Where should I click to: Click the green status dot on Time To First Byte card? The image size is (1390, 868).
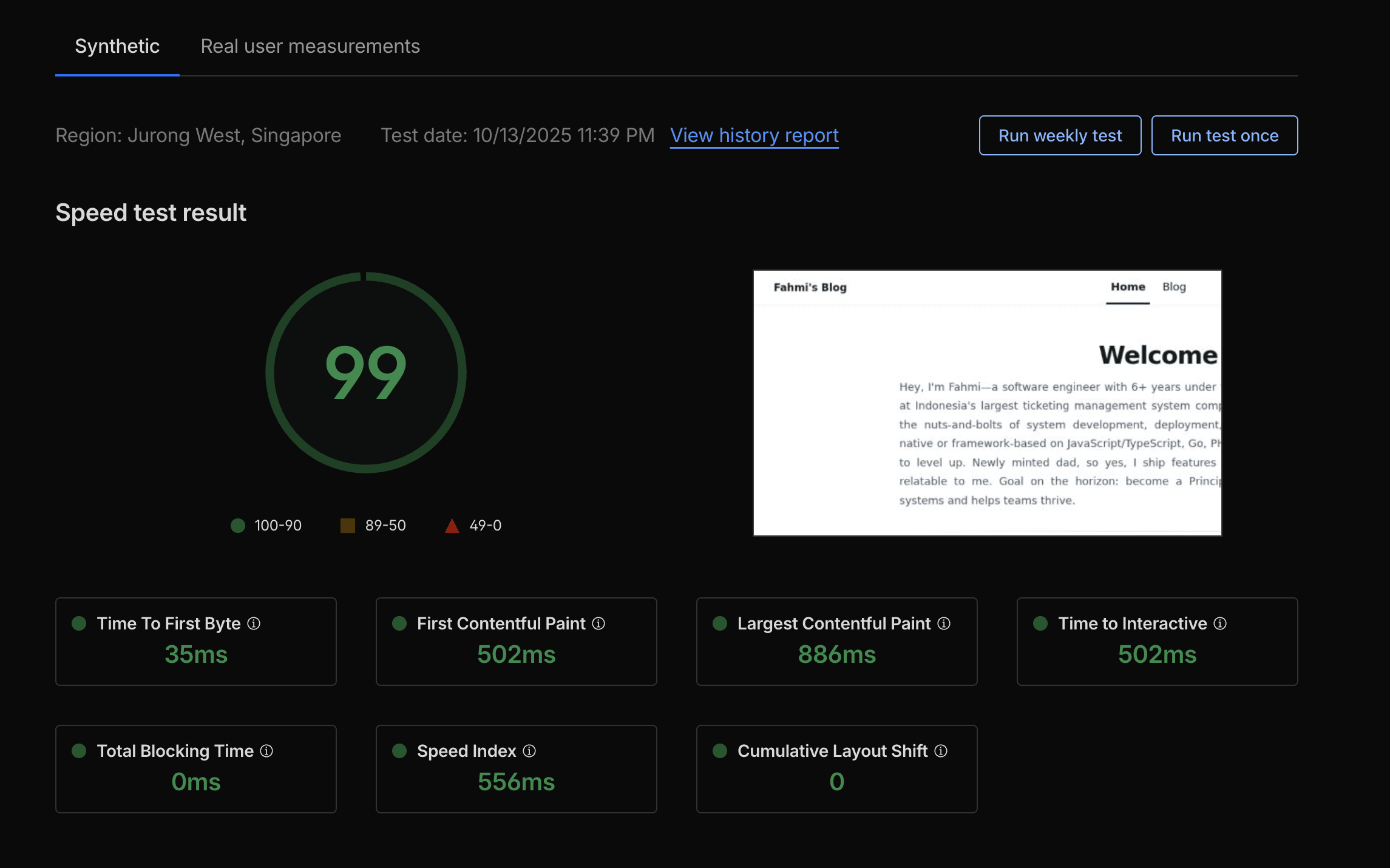click(79, 623)
